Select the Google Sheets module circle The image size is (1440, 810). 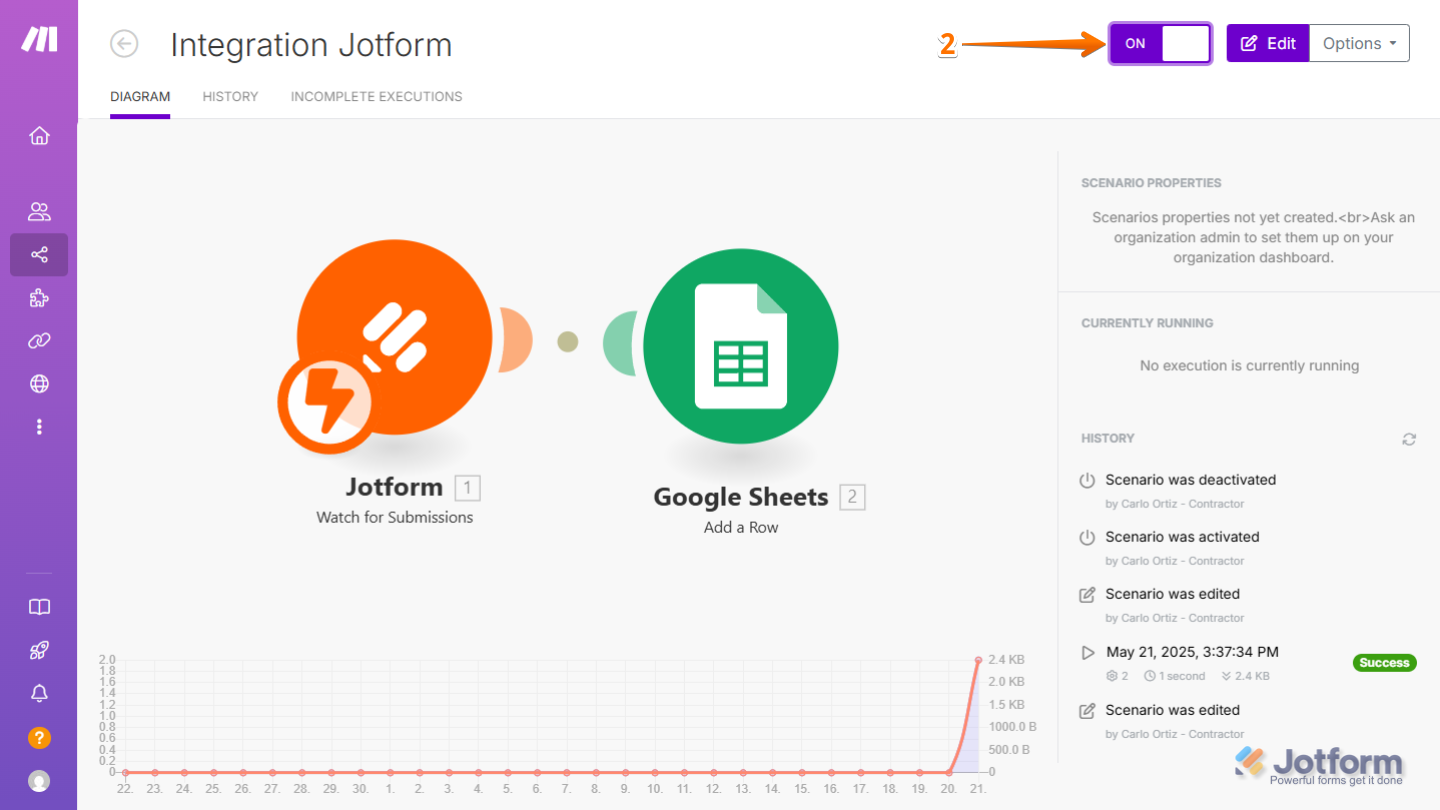click(740, 346)
